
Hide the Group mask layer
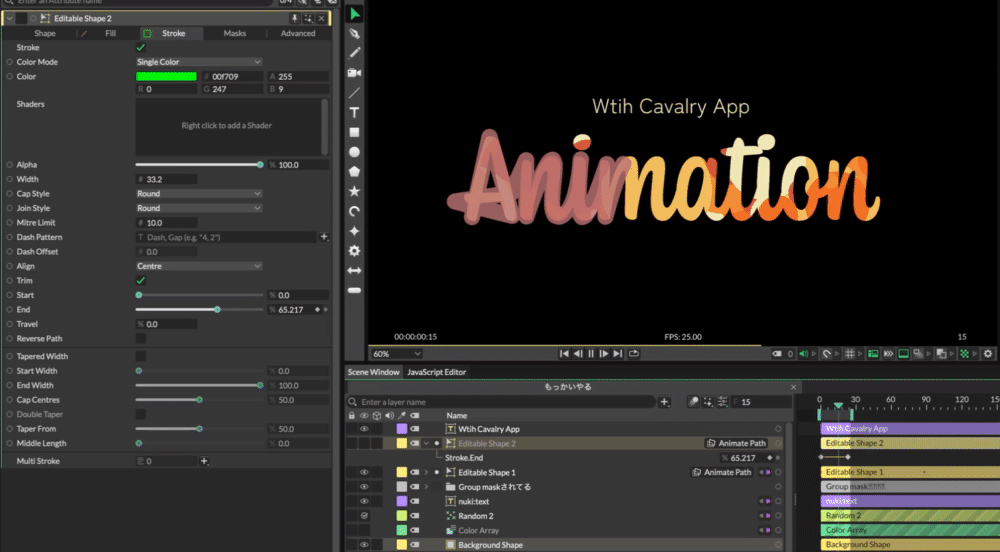coord(364,487)
